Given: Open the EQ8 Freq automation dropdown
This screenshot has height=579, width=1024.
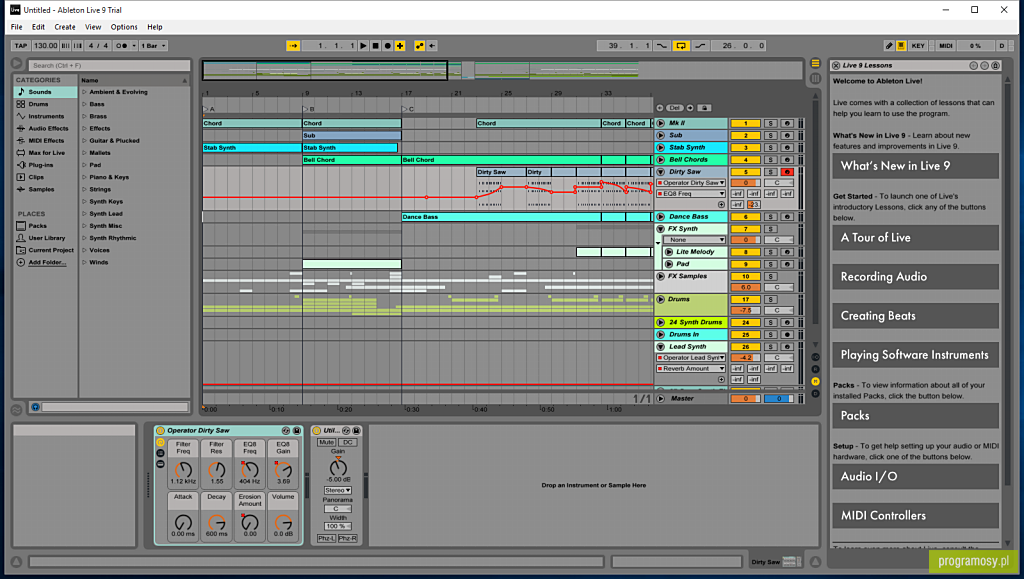Looking at the screenshot, I should coord(692,194).
